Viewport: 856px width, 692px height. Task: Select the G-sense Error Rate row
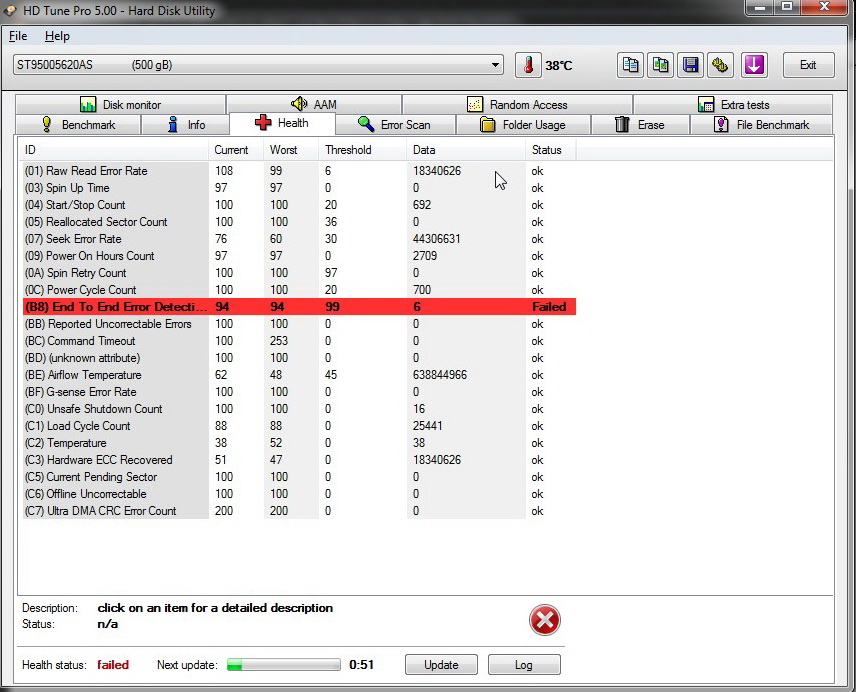299,392
